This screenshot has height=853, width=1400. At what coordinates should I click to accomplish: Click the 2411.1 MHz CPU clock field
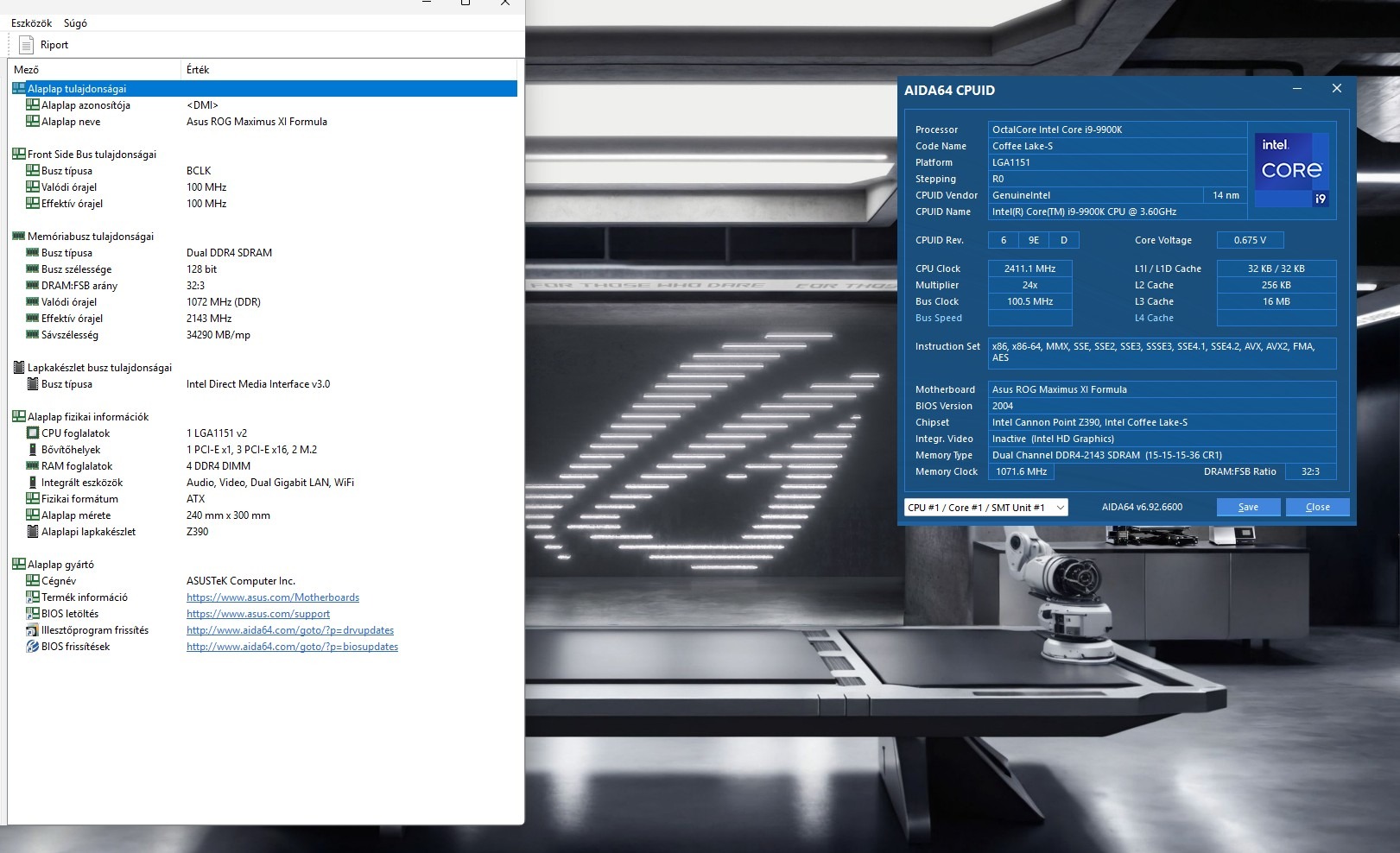(1029, 269)
